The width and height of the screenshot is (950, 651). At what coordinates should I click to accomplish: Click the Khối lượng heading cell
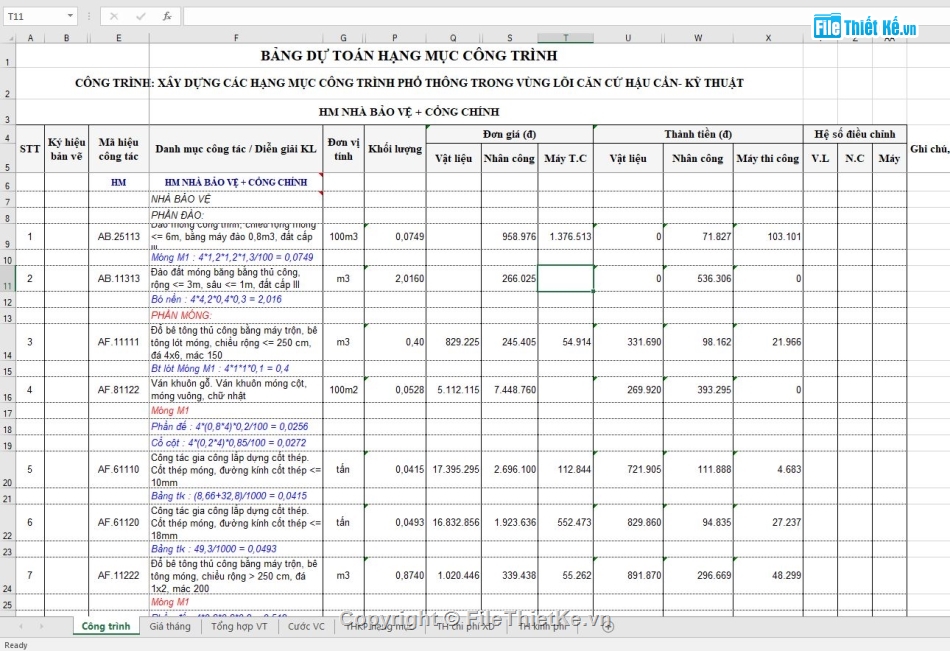coord(395,149)
